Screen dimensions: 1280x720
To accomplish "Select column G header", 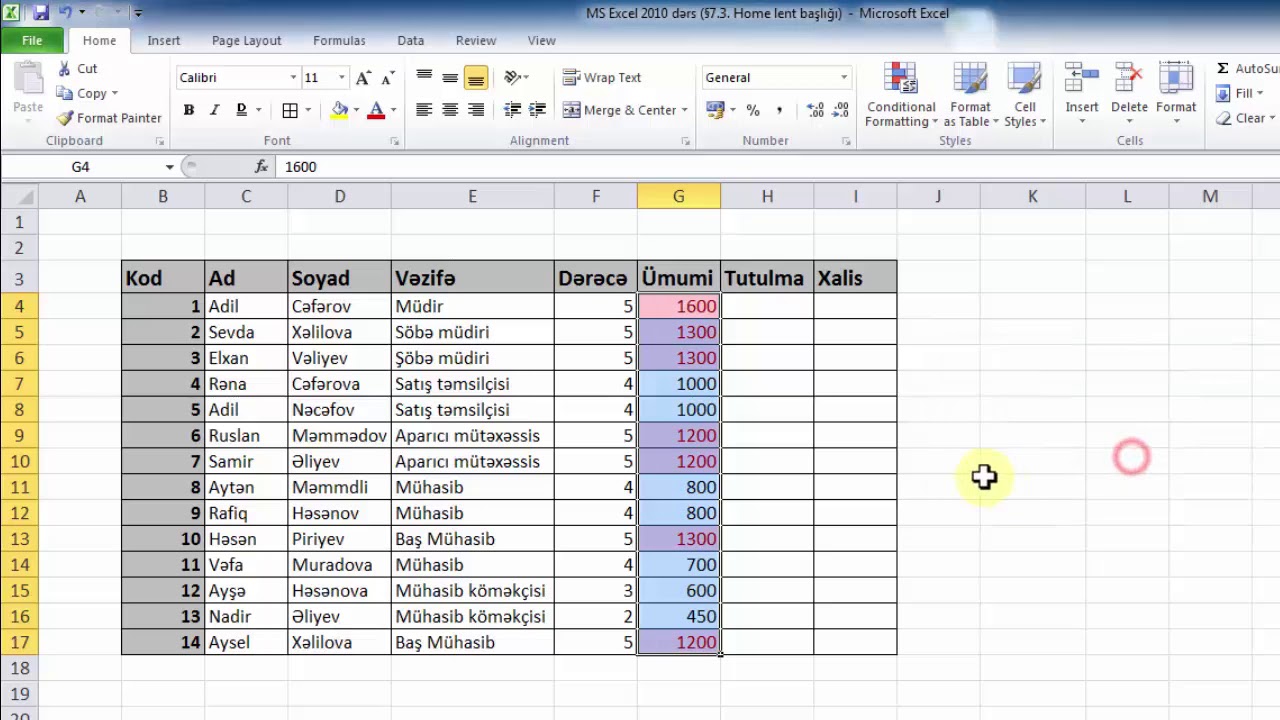I will [x=678, y=196].
